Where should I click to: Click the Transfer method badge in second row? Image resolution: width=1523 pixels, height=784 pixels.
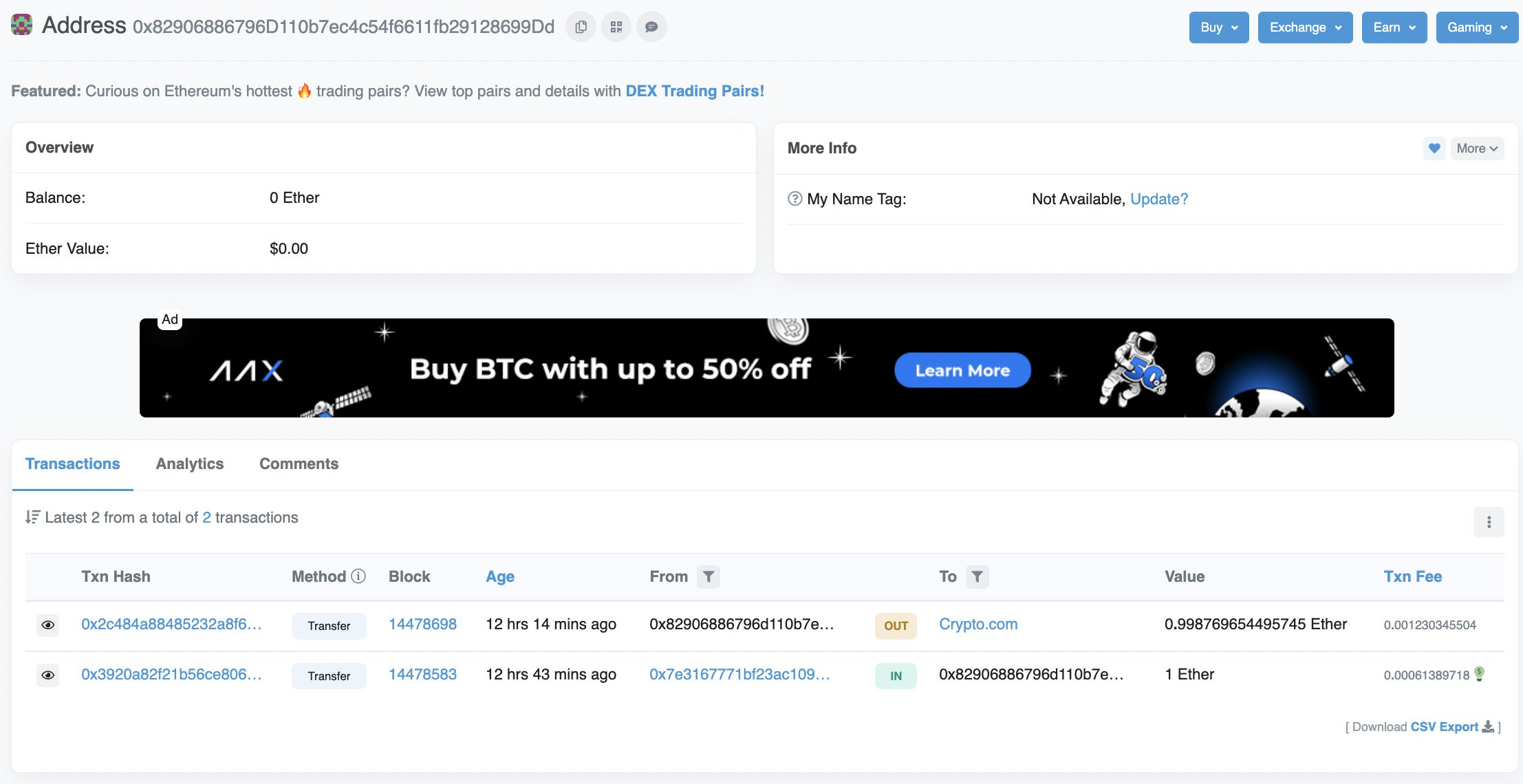(x=329, y=676)
